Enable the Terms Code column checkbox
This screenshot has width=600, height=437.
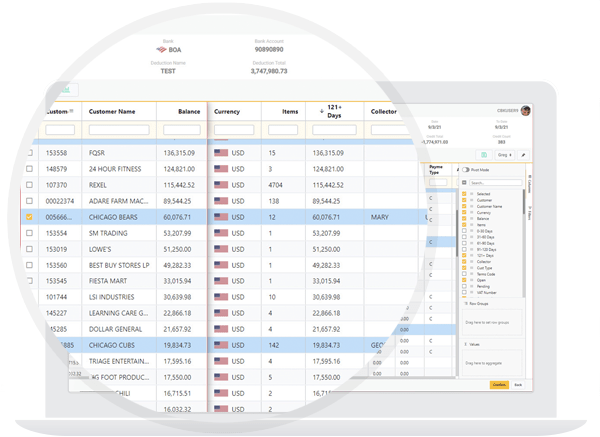(x=464, y=274)
